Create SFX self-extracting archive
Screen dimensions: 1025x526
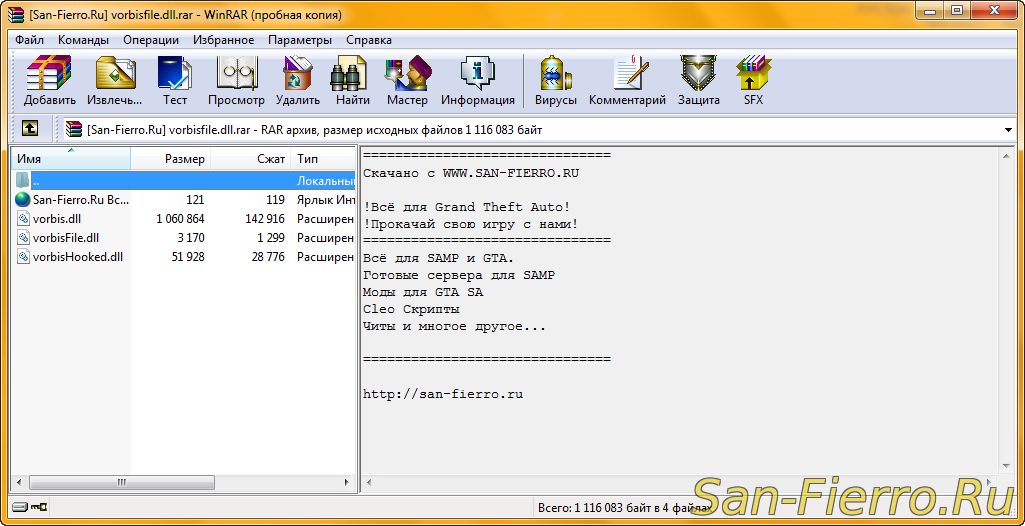pos(753,80)
